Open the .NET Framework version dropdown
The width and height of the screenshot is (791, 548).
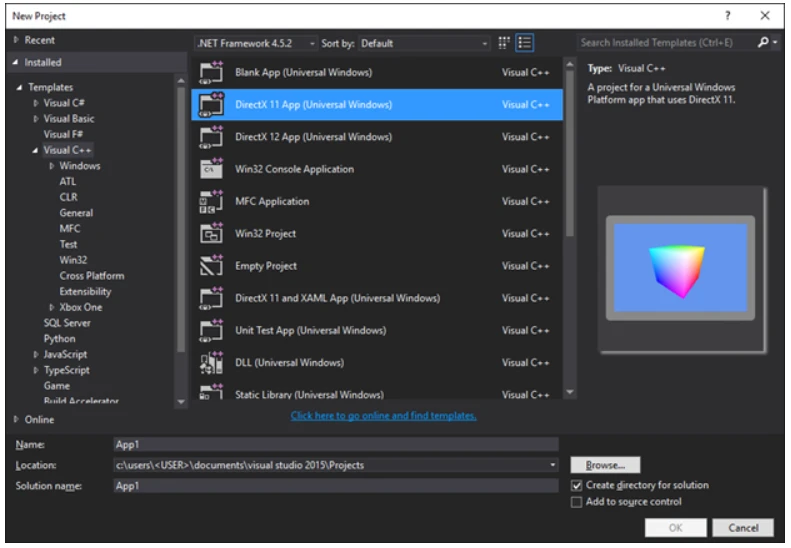tap(256, 43)
